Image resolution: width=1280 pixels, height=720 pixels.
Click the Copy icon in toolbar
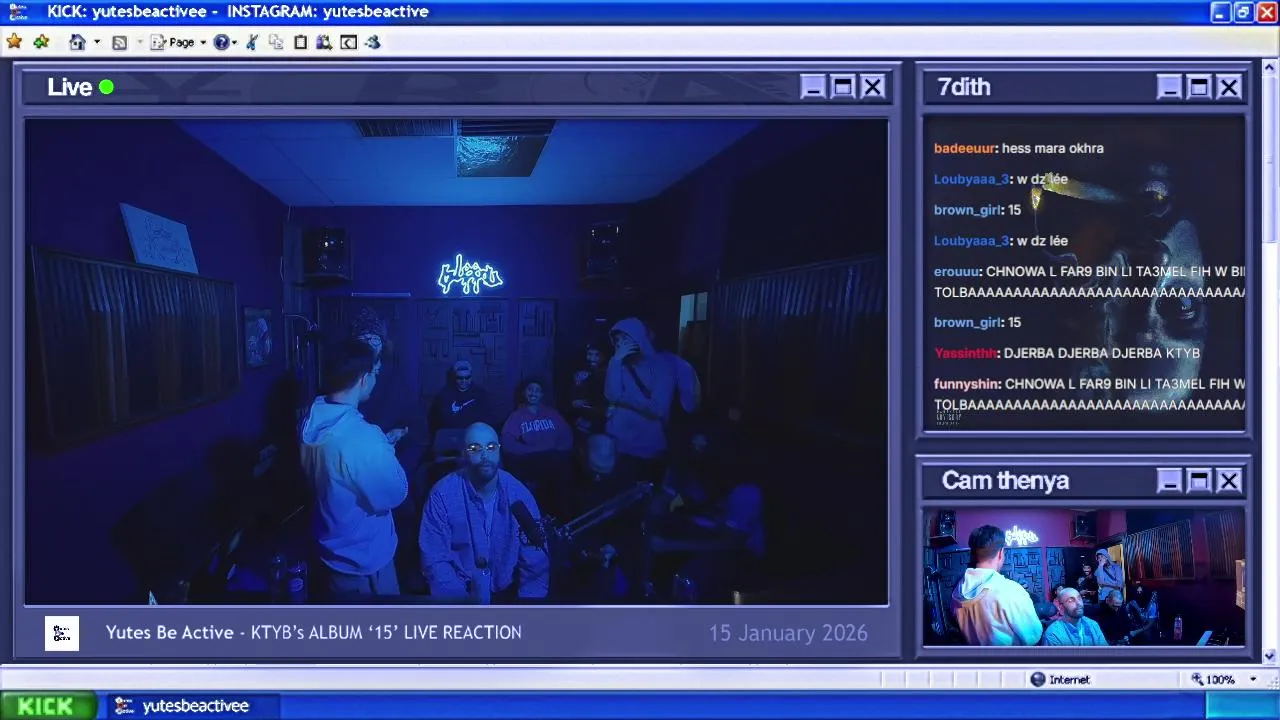[x=276, y=42]
